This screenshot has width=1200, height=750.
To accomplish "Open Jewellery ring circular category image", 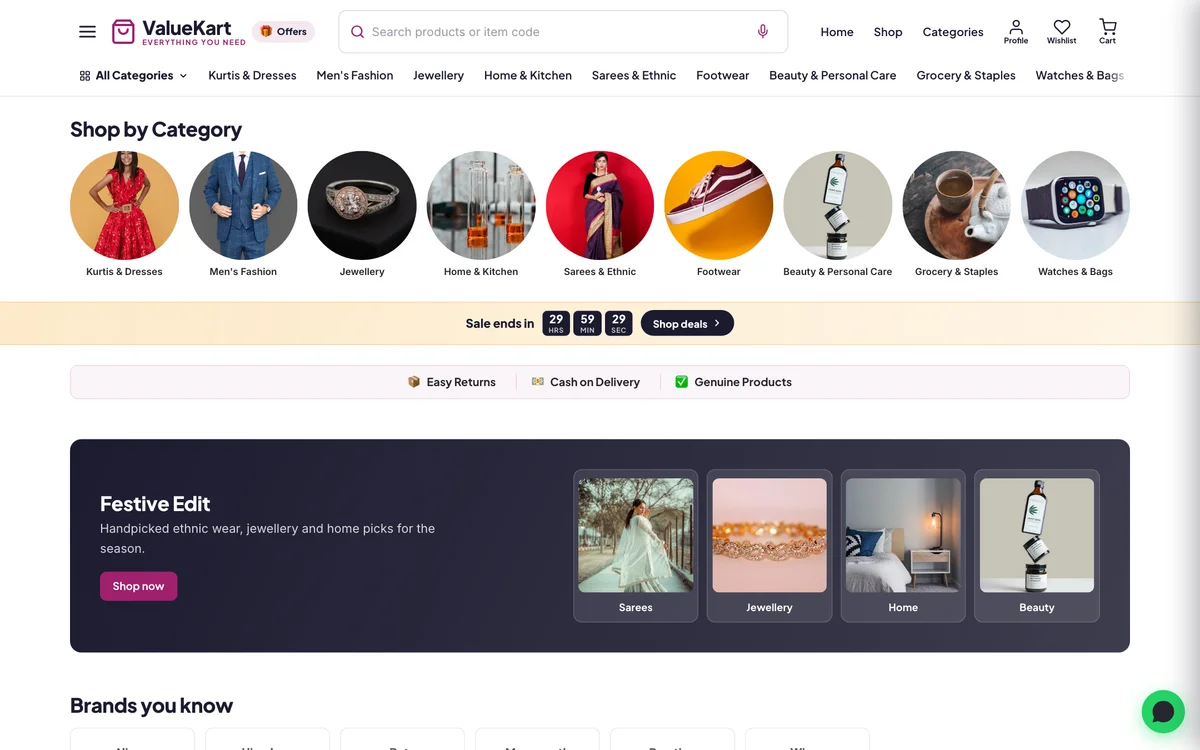I will click(362, 205).
